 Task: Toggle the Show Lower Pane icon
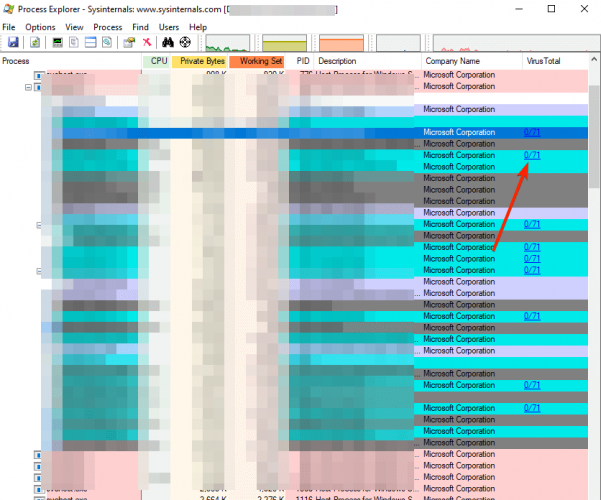[x=90, y=42]
